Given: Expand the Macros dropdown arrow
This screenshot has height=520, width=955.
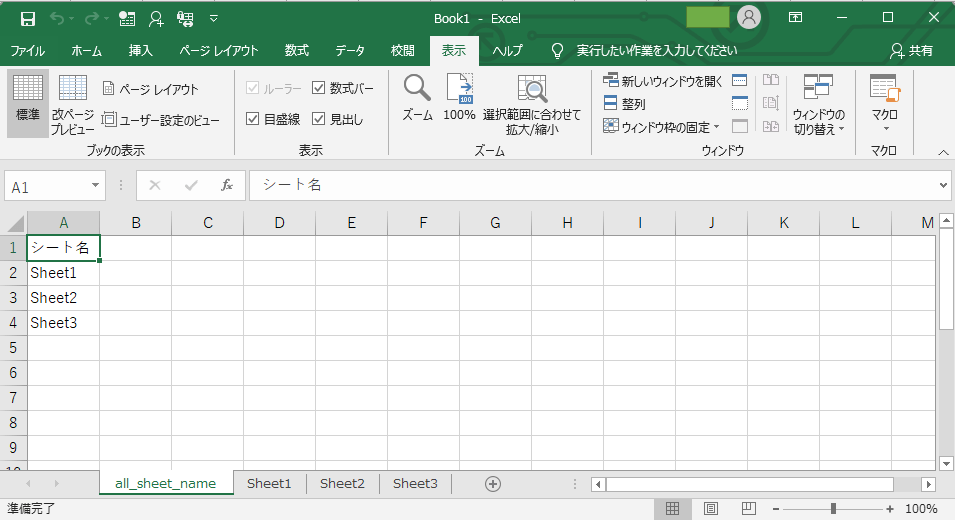Looking at the screenshot, I should click(884, 128).
